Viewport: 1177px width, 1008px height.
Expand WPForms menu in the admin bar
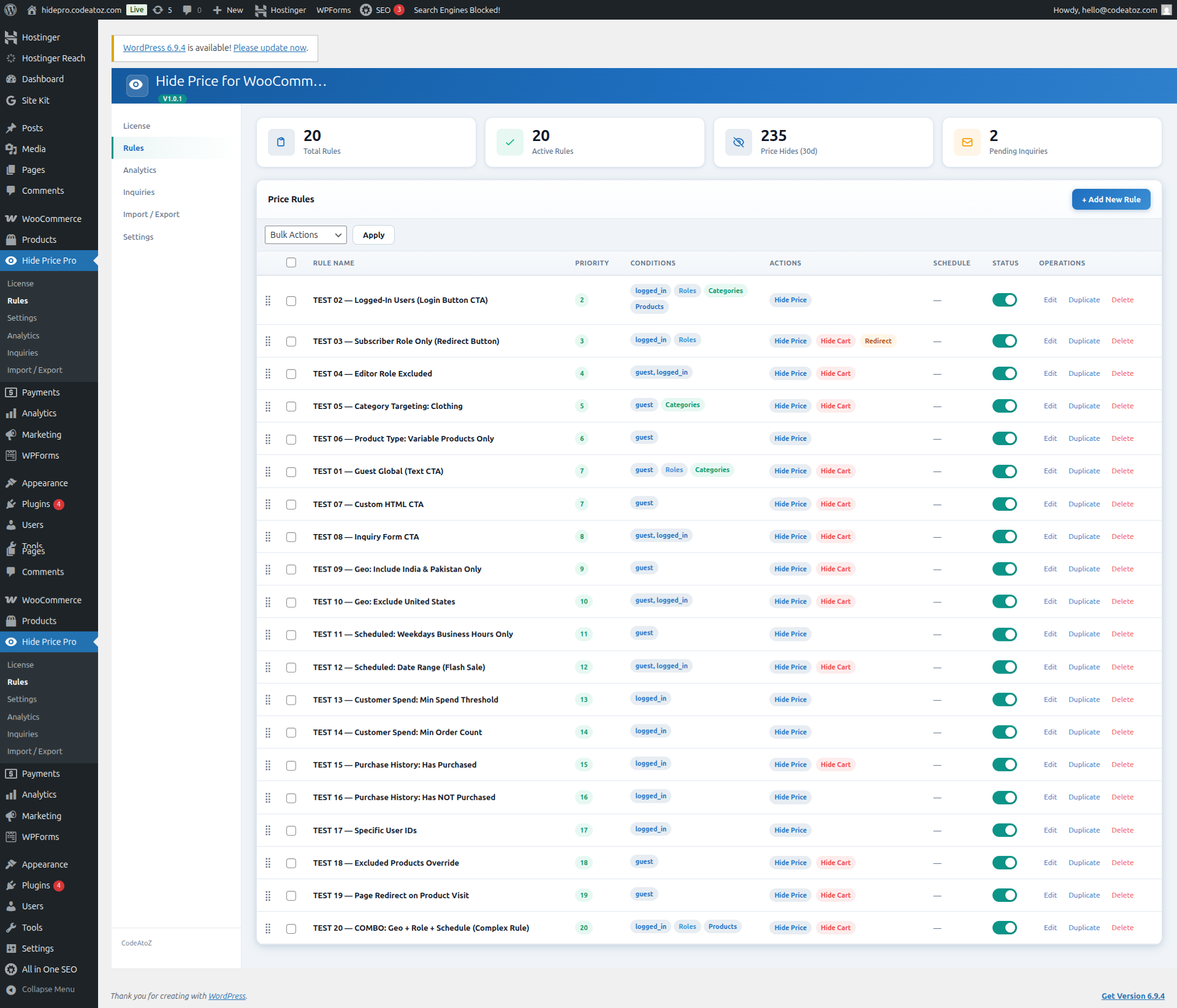click(333, 10)
